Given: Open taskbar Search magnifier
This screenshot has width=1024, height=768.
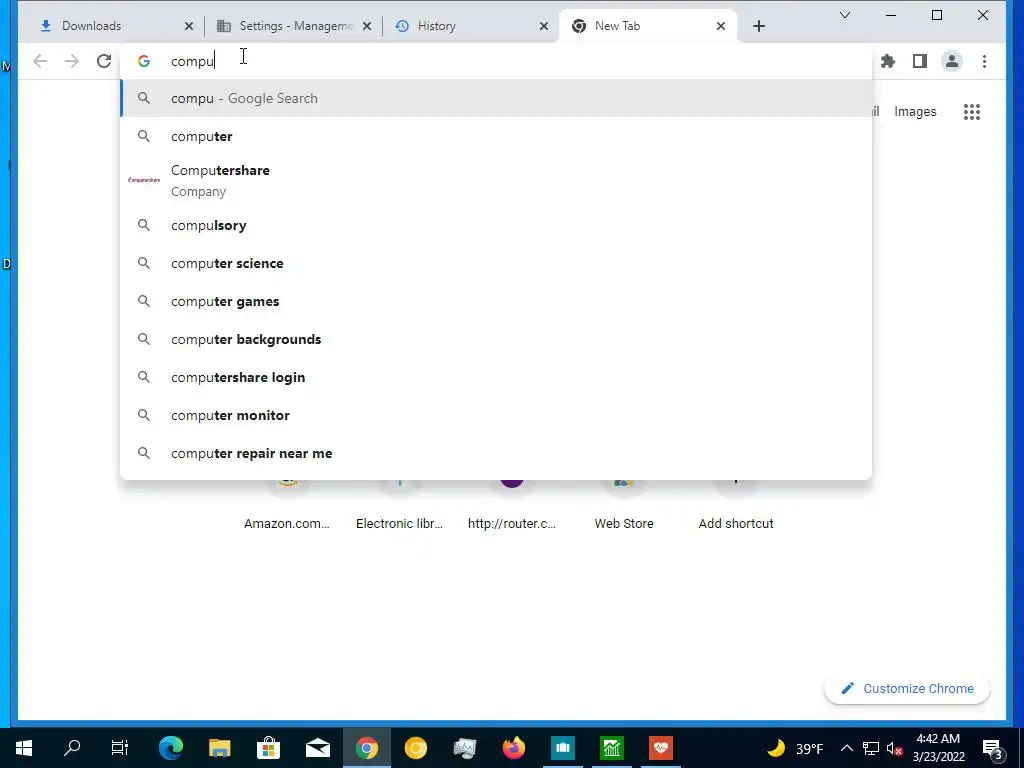Looking at the screenshot, I should point(72,748).
